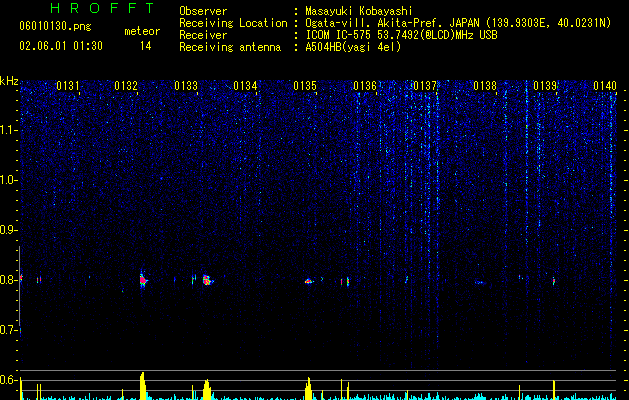
Task: Click the 0139 time marker
Action: click(545, 86)
